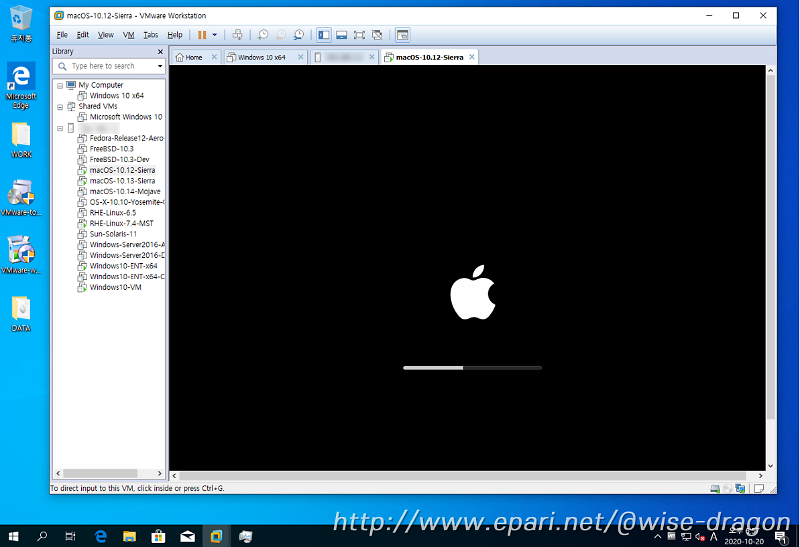Viewport: 800px width, 547px height.
Task: Click the VM view scroll left arrow
Action: pyautogui.click(x=174, y=476)
